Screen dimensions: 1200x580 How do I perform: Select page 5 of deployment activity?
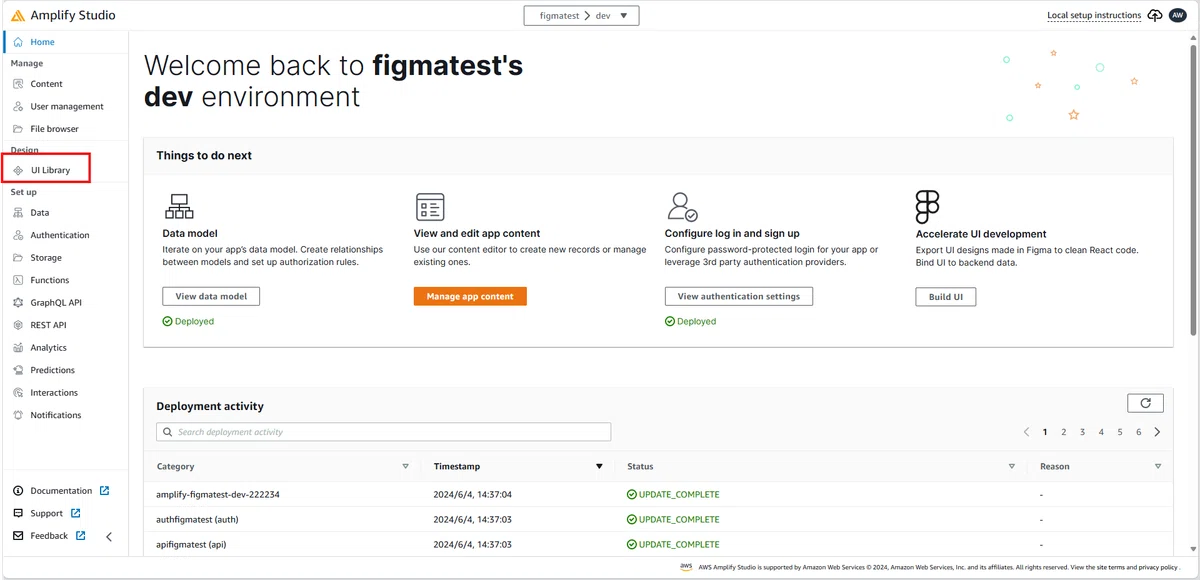tap(1120, 432)
